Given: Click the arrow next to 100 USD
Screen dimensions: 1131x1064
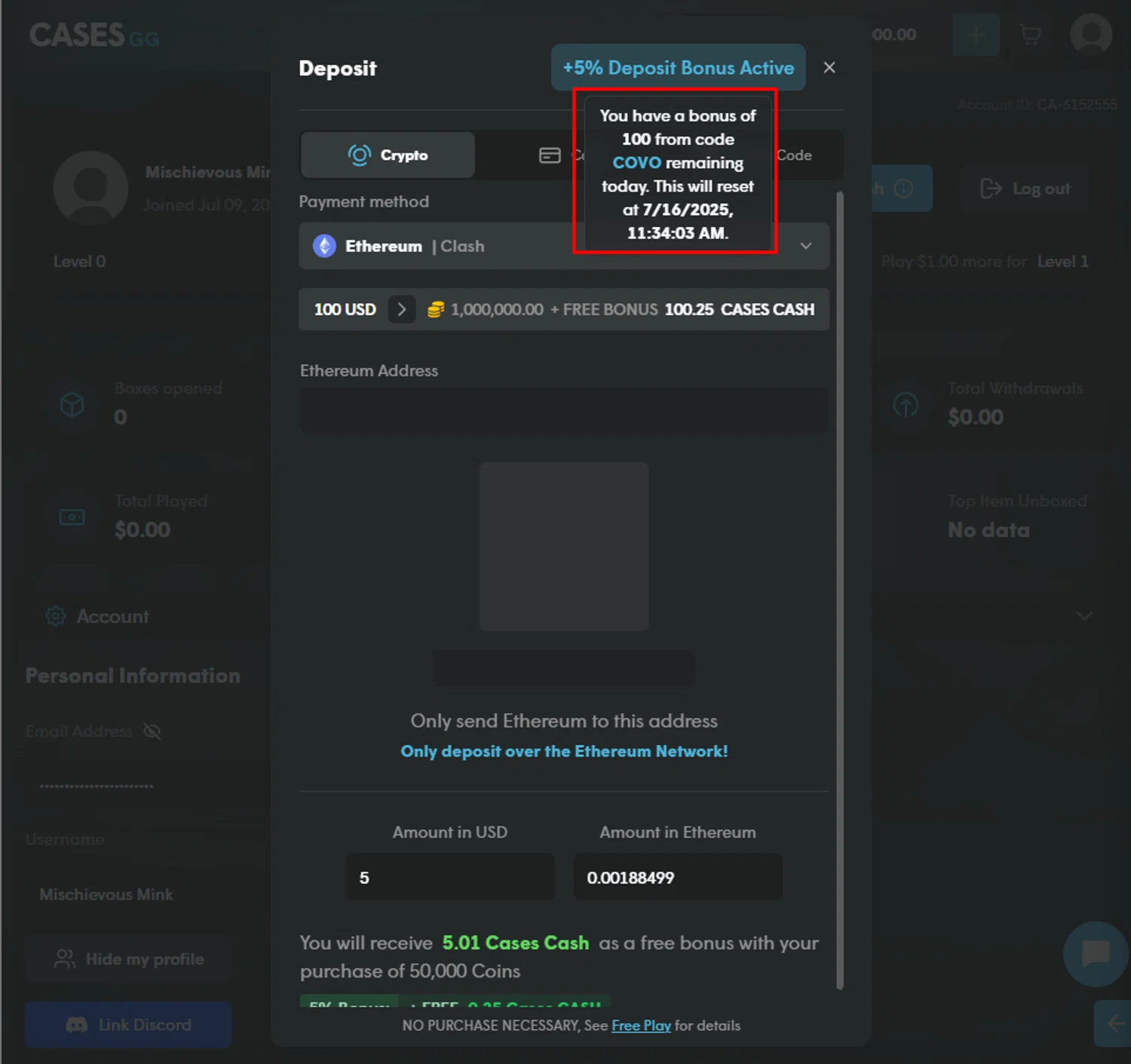Looking at the screenshot, I should click(x=401, y=309).
